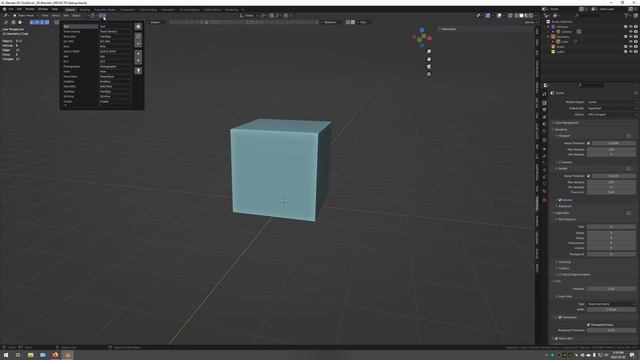This screenshot has height=360, width=640.
Task: Expand Caustics panel
Action: point(563,268)
